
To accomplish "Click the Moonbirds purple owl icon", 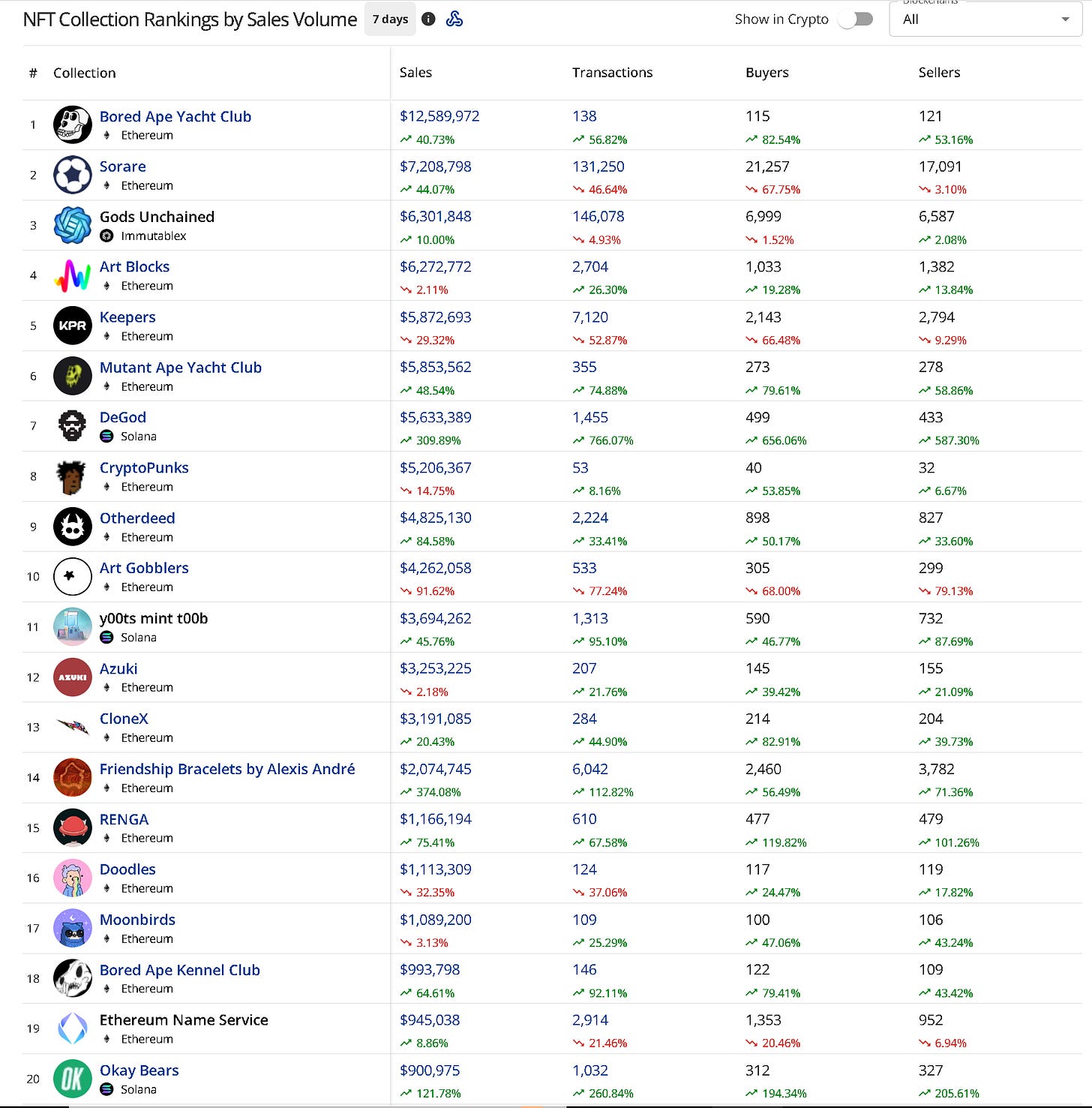I will pos(73,928).
